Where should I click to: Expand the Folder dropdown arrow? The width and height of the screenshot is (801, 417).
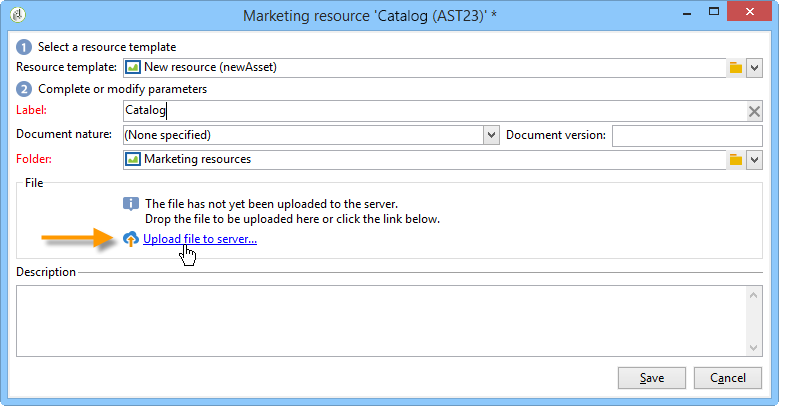click(x=754, y=159)
